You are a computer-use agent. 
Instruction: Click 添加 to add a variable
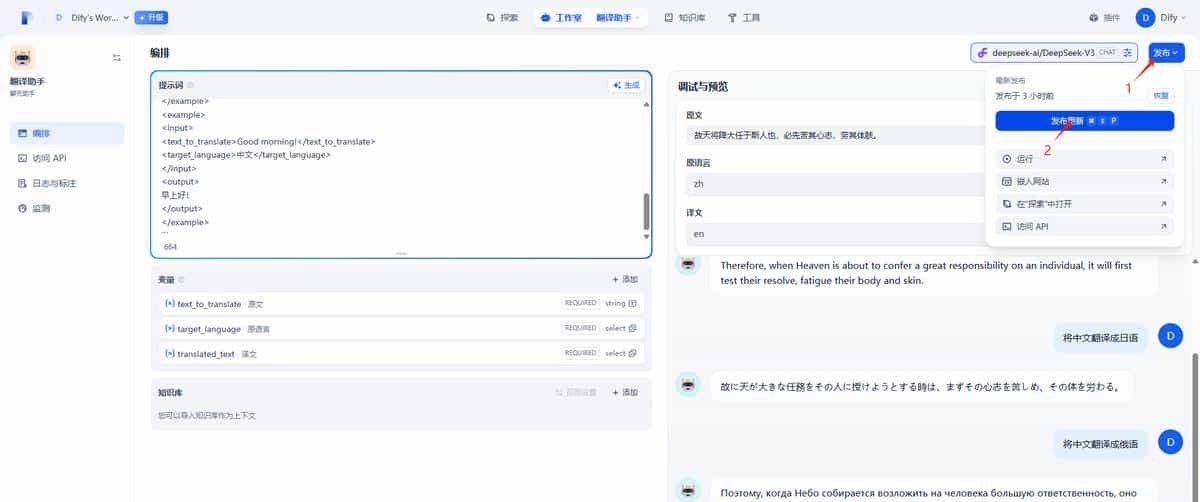(x=625, y=280)
